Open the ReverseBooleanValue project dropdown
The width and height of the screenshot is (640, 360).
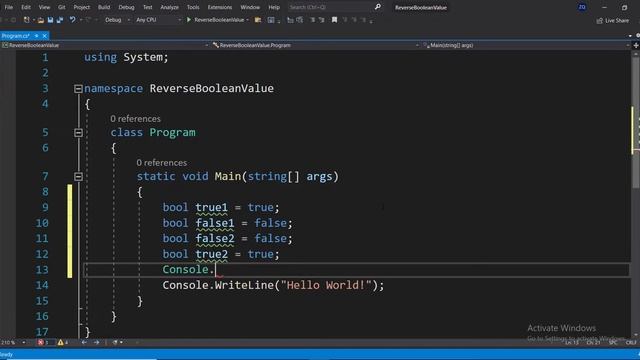pyautogui.click(x=105, y=45)
